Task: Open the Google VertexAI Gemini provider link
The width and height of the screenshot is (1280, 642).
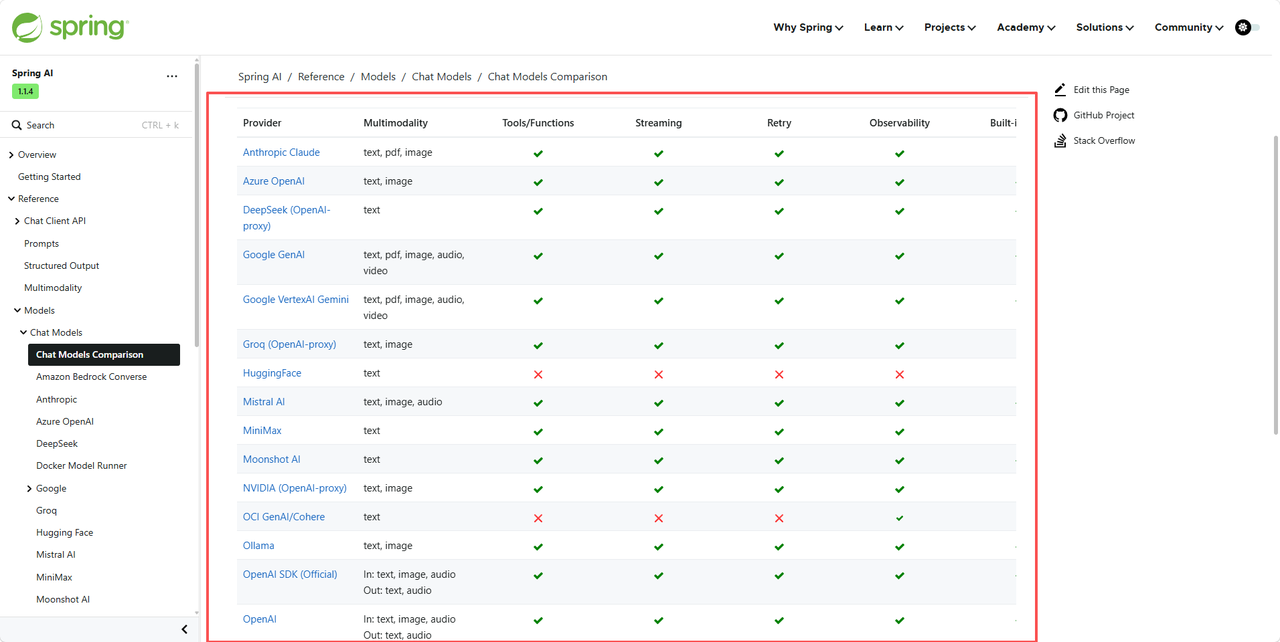Action: [296, 300]
